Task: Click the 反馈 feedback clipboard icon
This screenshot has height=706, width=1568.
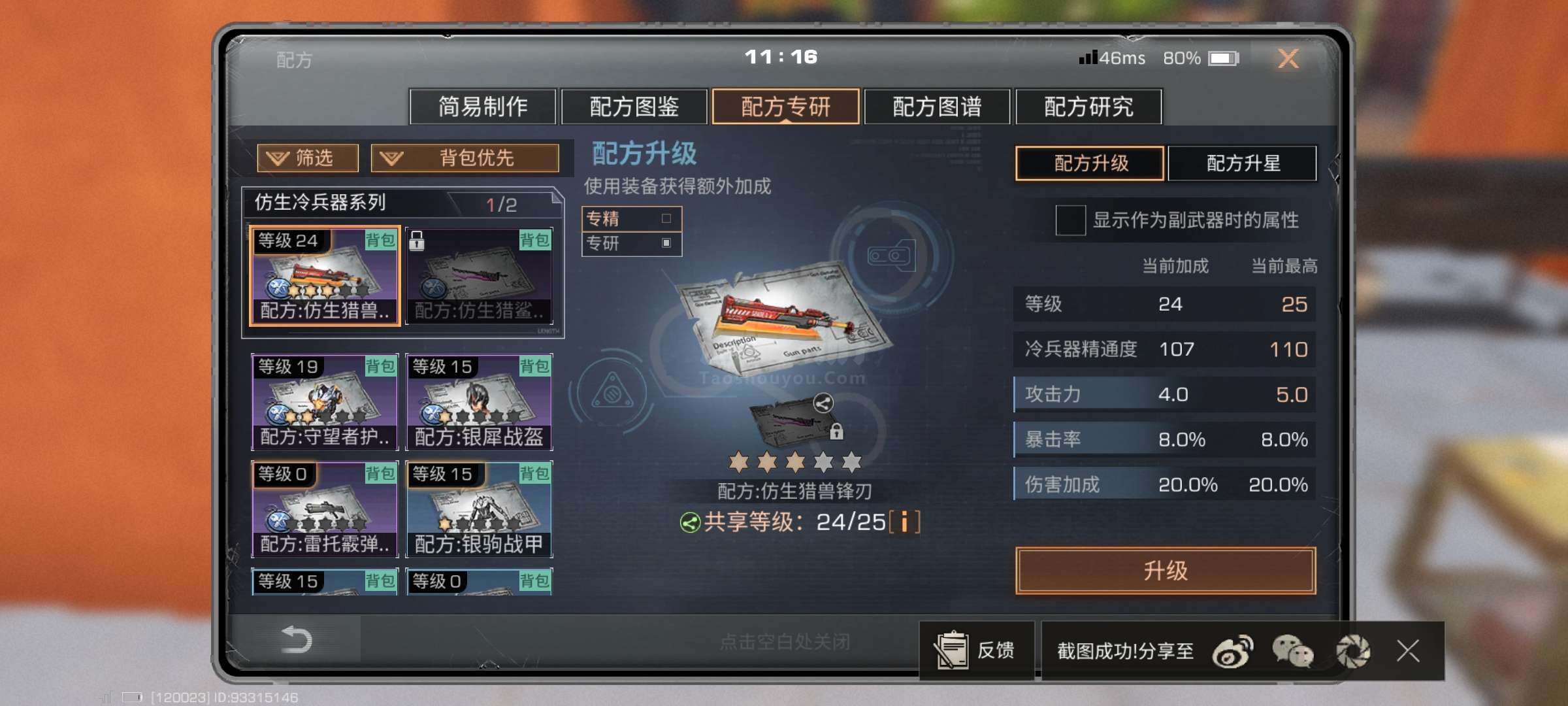Action: click(951, 650)
